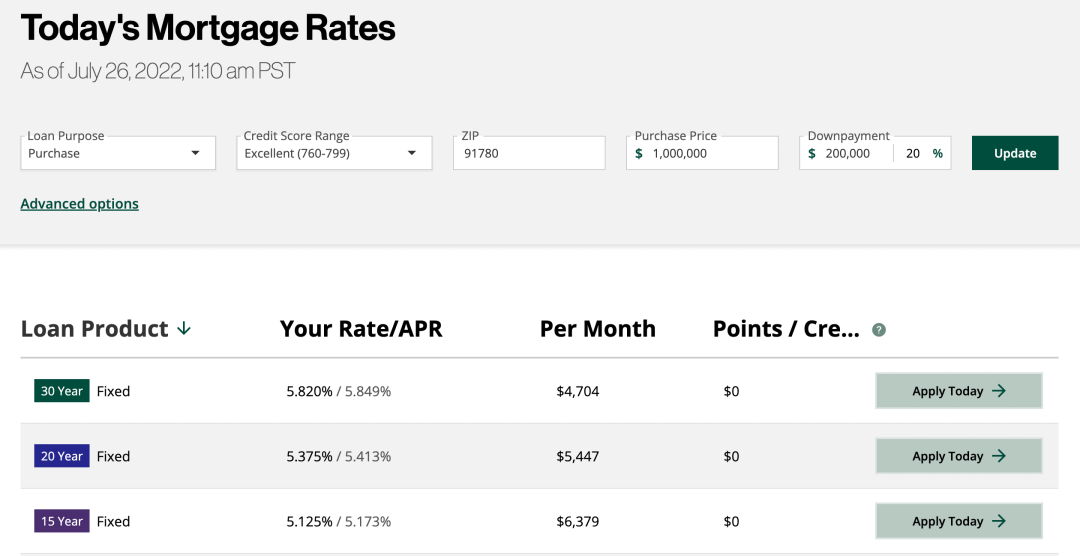Expand the Credit Score Range dropdown
The height and width of the screenshot is (556, 1080).
334,154
